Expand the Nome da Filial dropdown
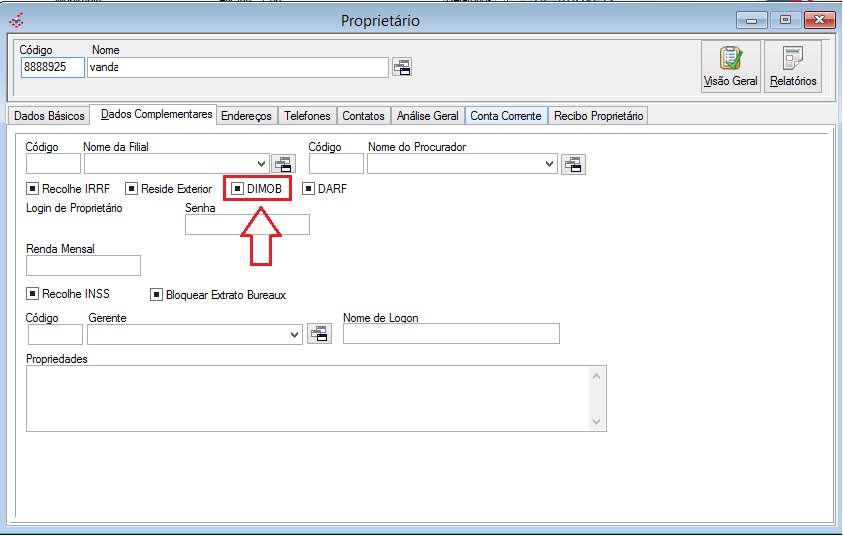The width and height of the screenshot is (843, 536). coord(261,163)
